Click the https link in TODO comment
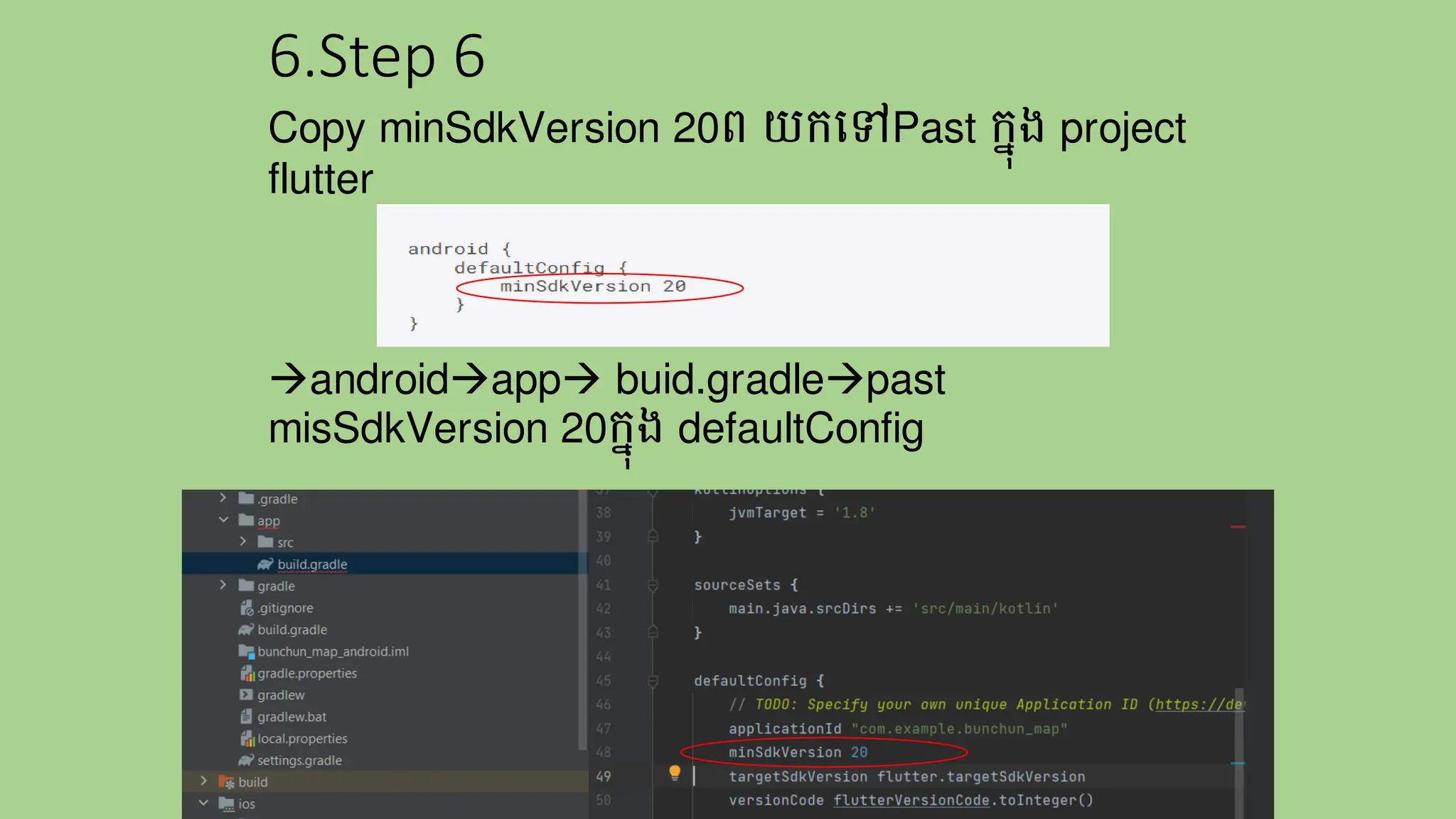Screen dimensions: 1456x819 pyautogui.click(x=1200, y=705)
